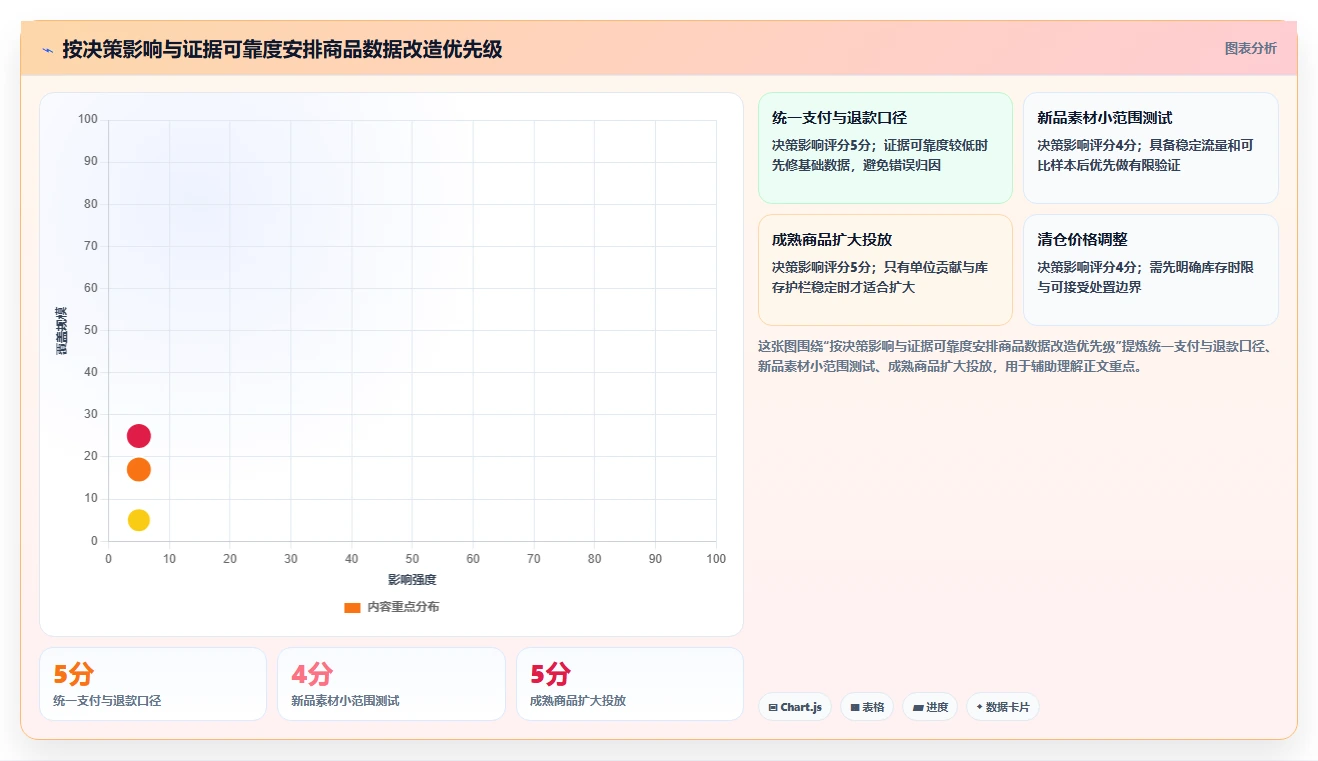The height and width of the screenshot is (761, 1318).
Task: Click the 图表分析 label in header
Action: tap(1250, 48)
